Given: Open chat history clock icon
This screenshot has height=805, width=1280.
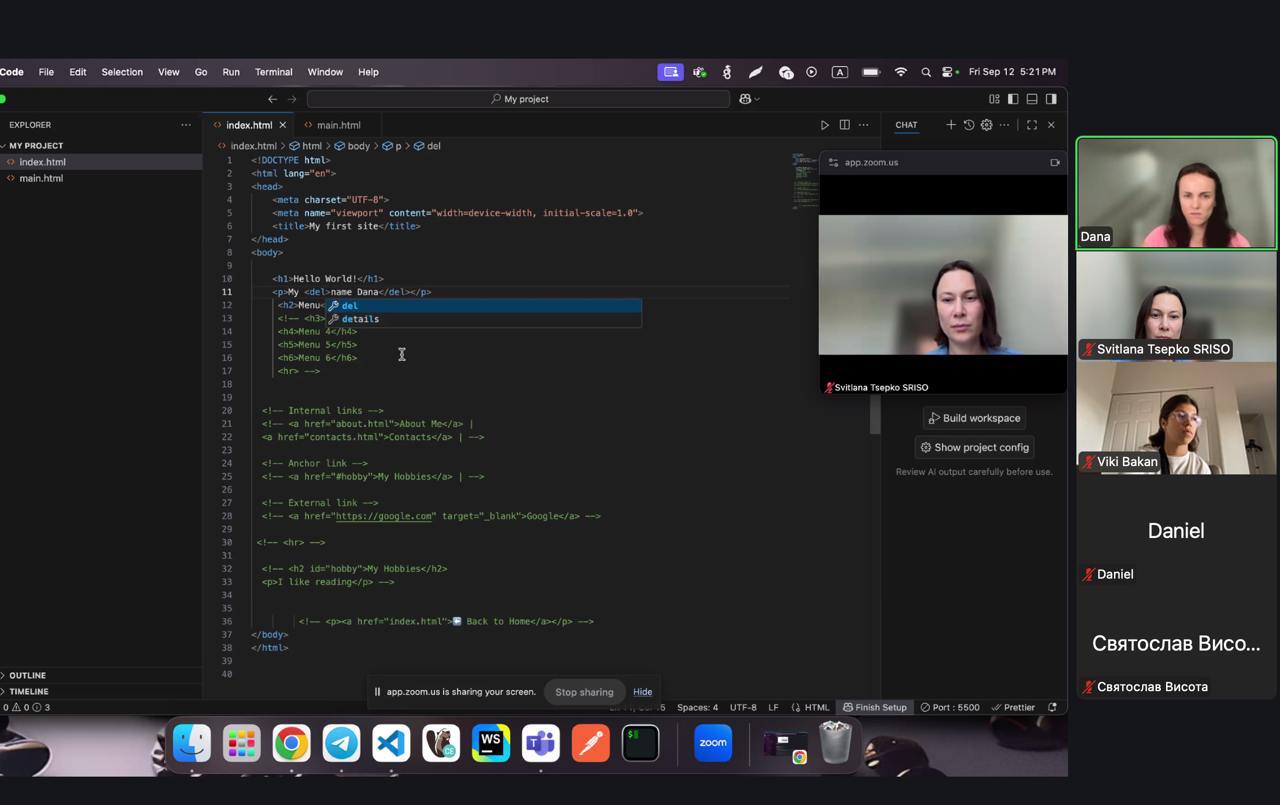Looking at the screenshot, I should tap(968, 125).
